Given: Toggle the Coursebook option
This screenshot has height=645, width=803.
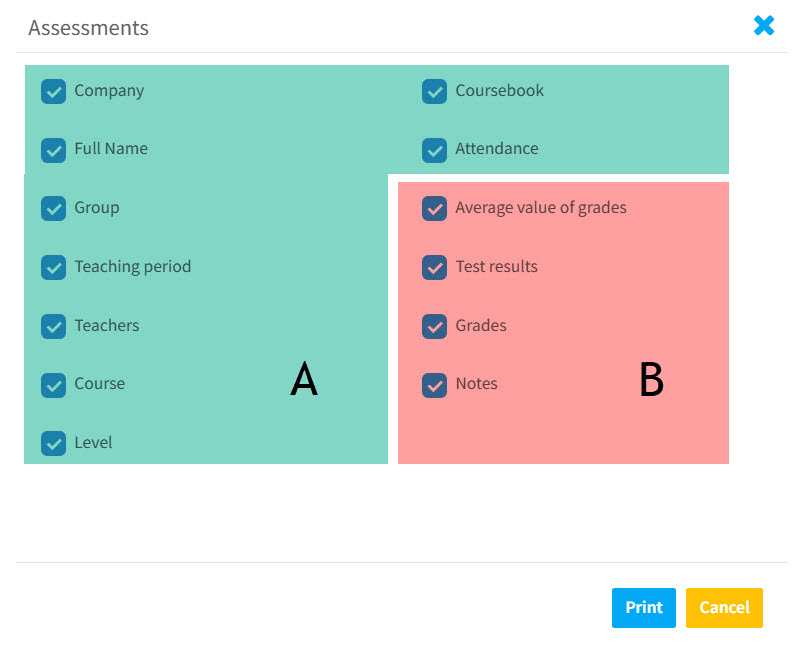Looking at the screenshot, I should [435, 91].
